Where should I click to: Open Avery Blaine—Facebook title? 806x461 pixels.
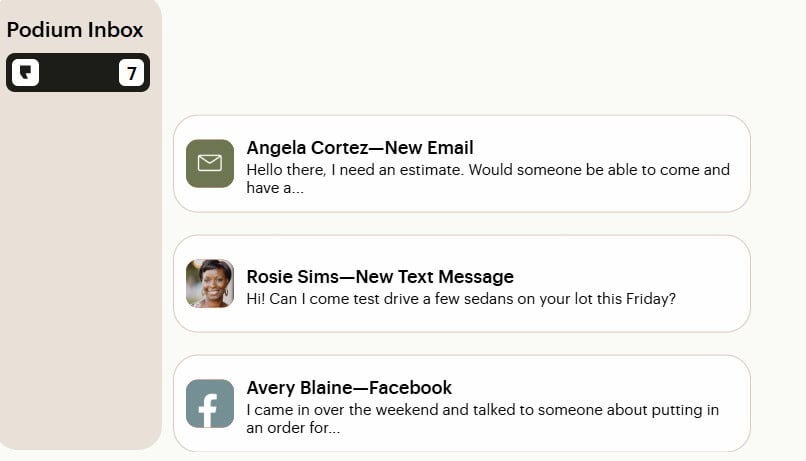point(349,387)
